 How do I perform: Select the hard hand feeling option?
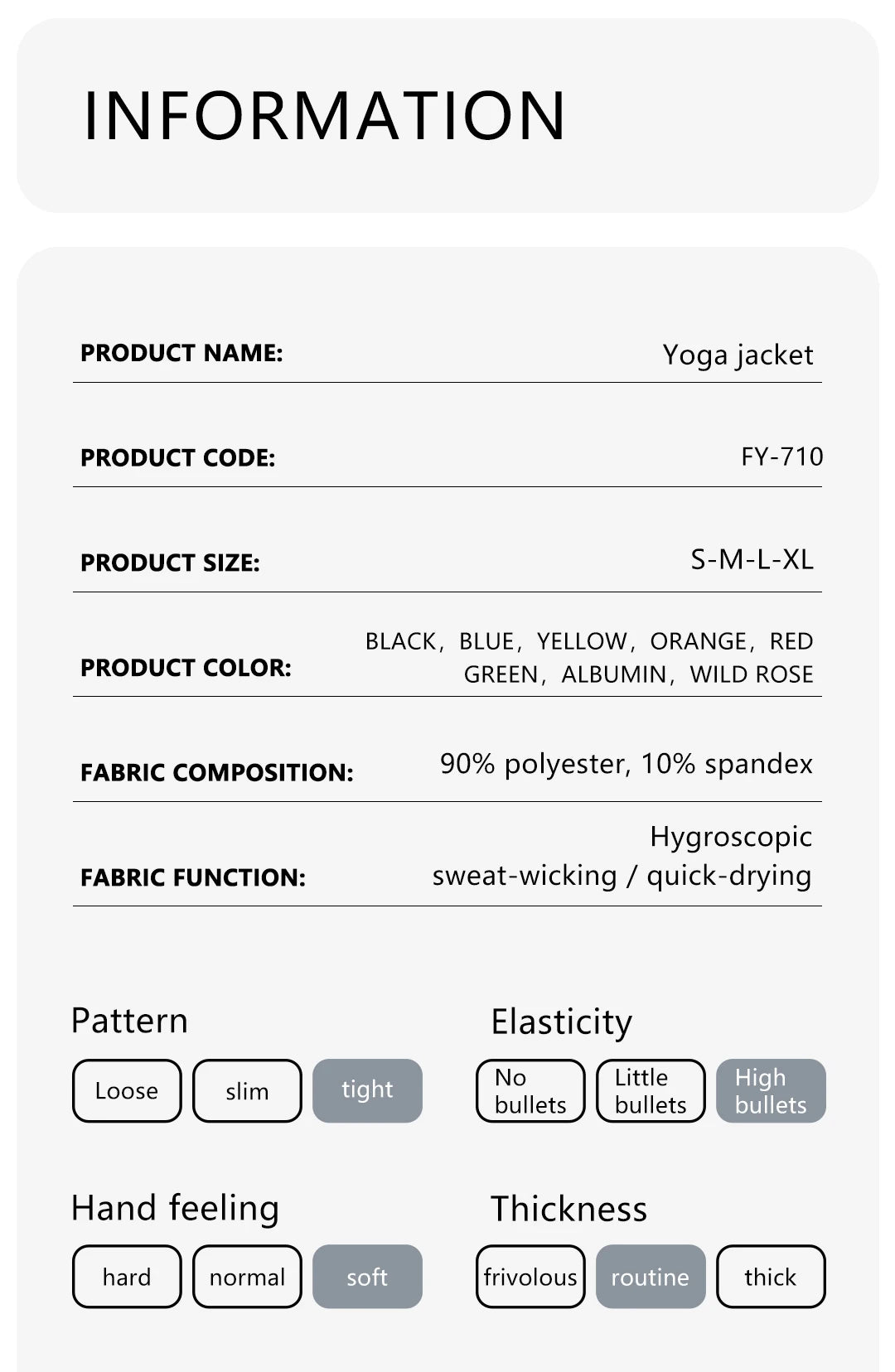pyautogui.click(x=127, y=1277)
